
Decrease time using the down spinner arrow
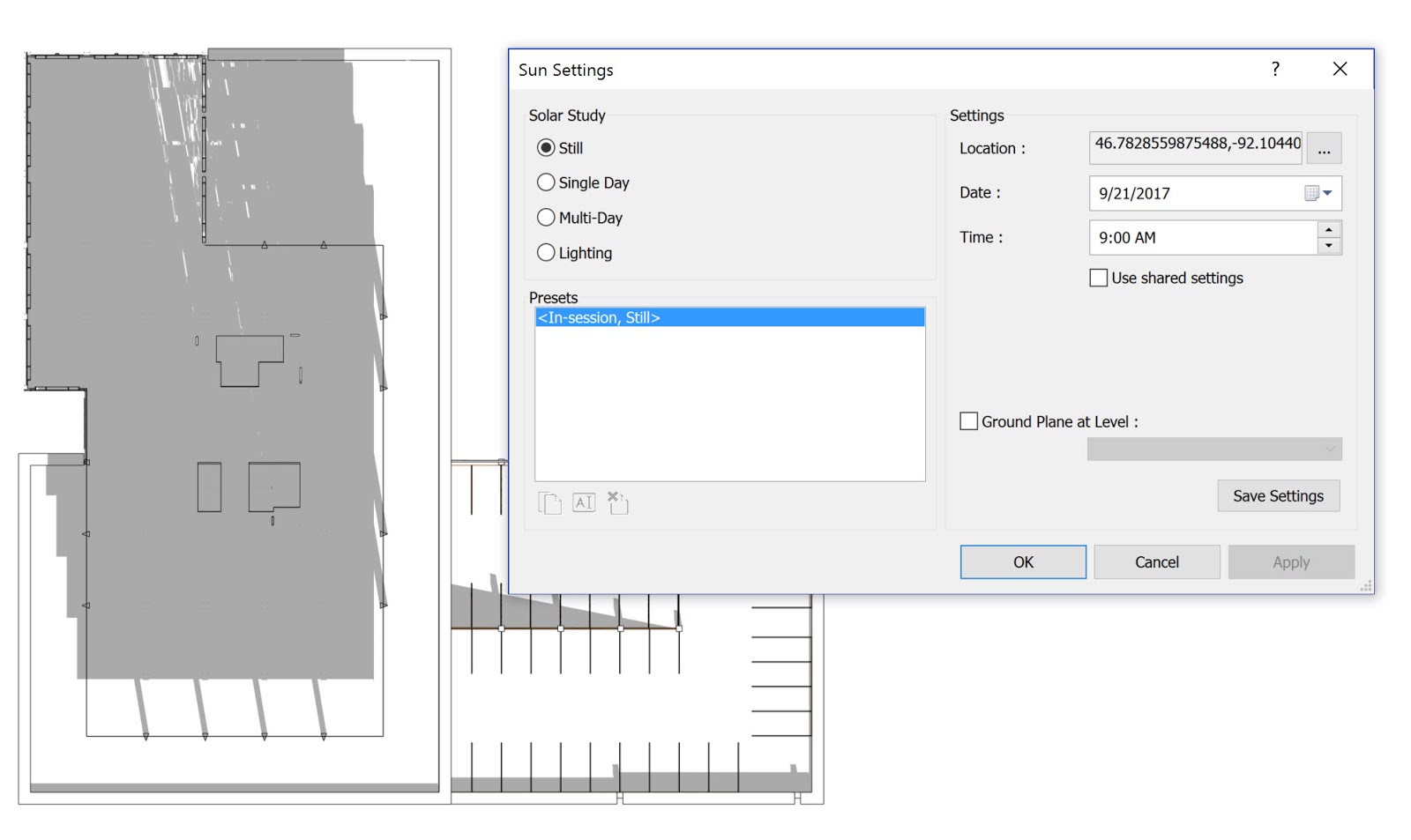point(1330,244)
